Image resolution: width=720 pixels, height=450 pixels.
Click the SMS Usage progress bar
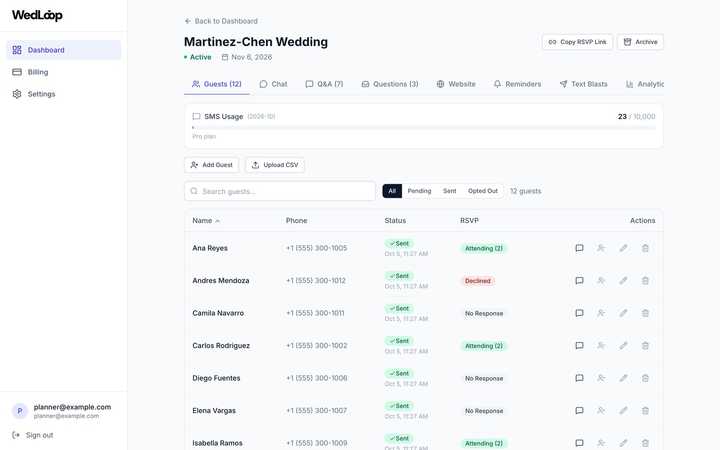(424, 128)
